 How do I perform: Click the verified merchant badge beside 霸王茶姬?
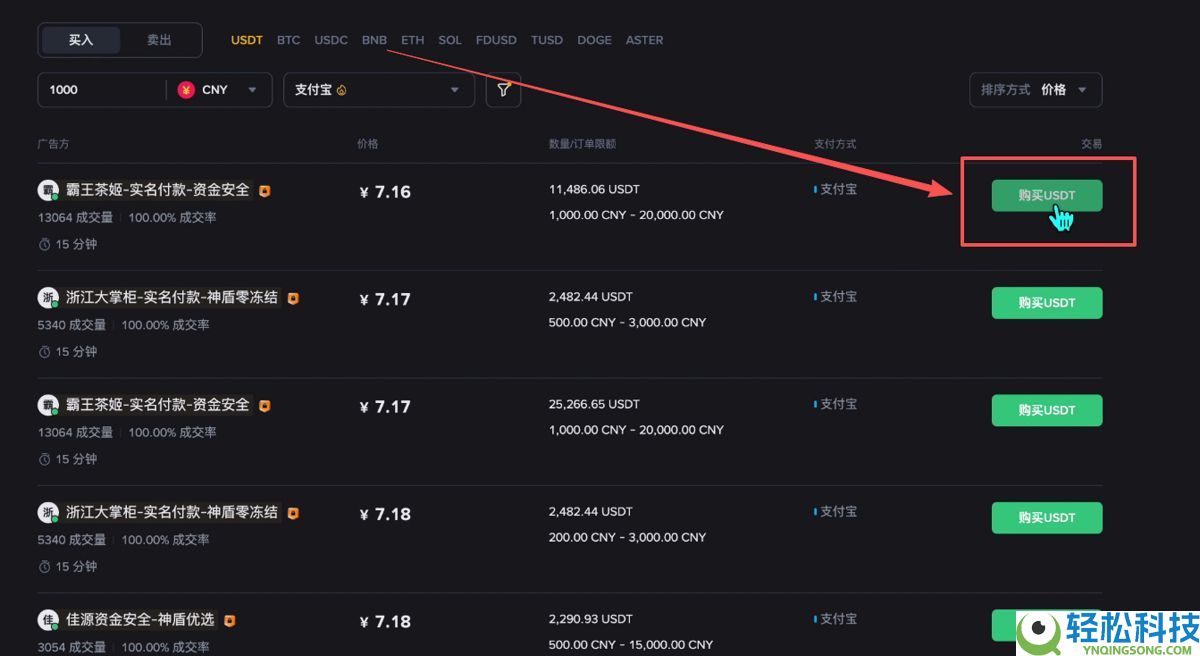pyautogui.click(x=264, y=189)
